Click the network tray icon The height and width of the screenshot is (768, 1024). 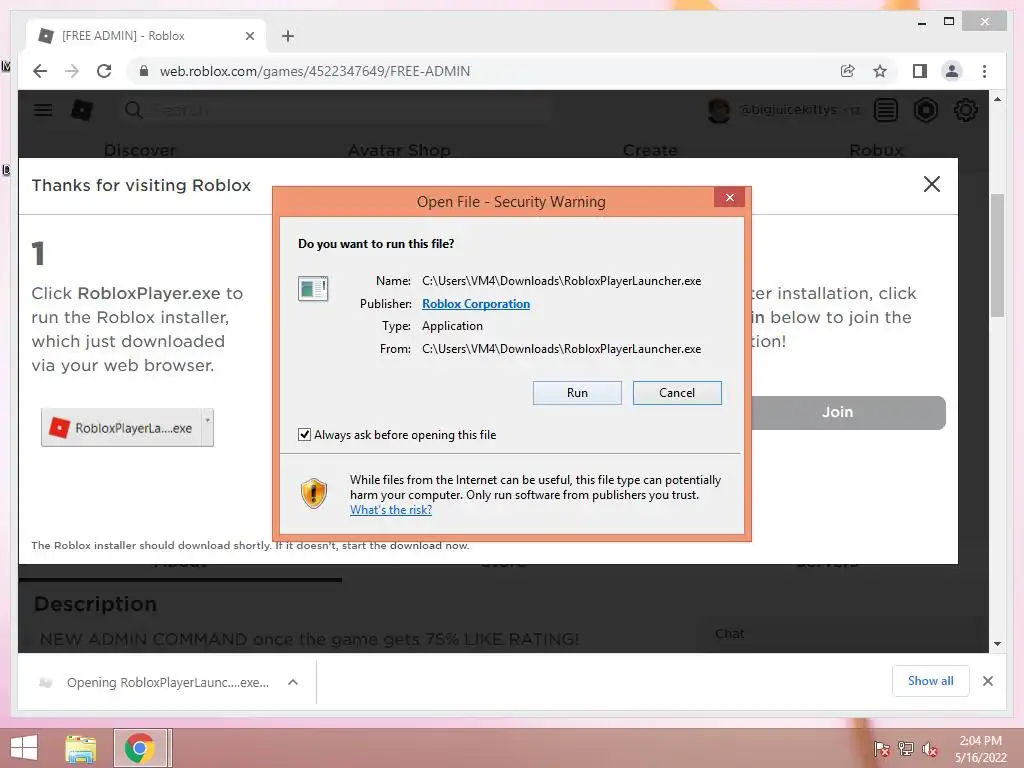pyautogui.click(x=905, y=749)
